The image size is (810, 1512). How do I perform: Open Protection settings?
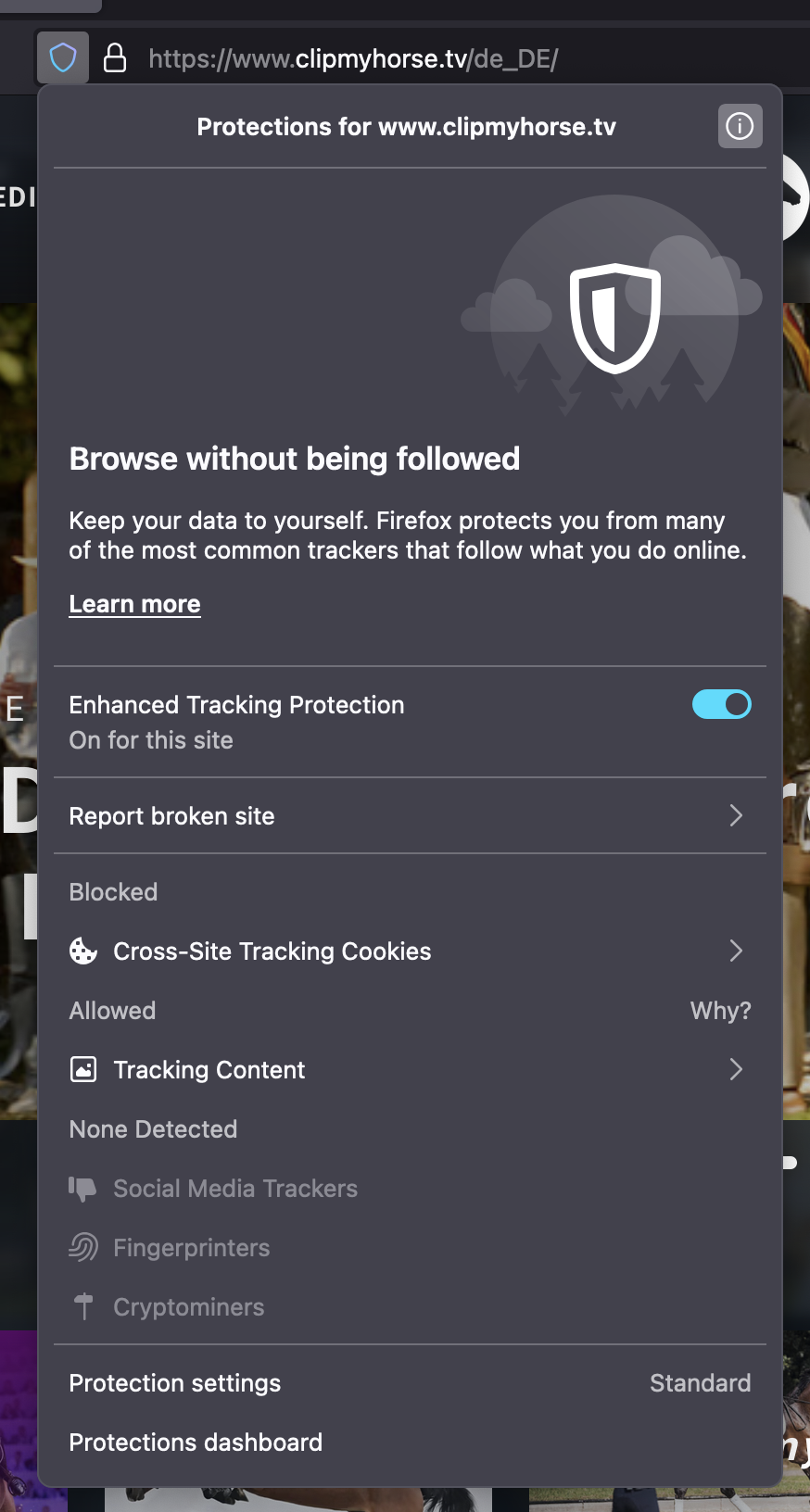point(174,1382)
